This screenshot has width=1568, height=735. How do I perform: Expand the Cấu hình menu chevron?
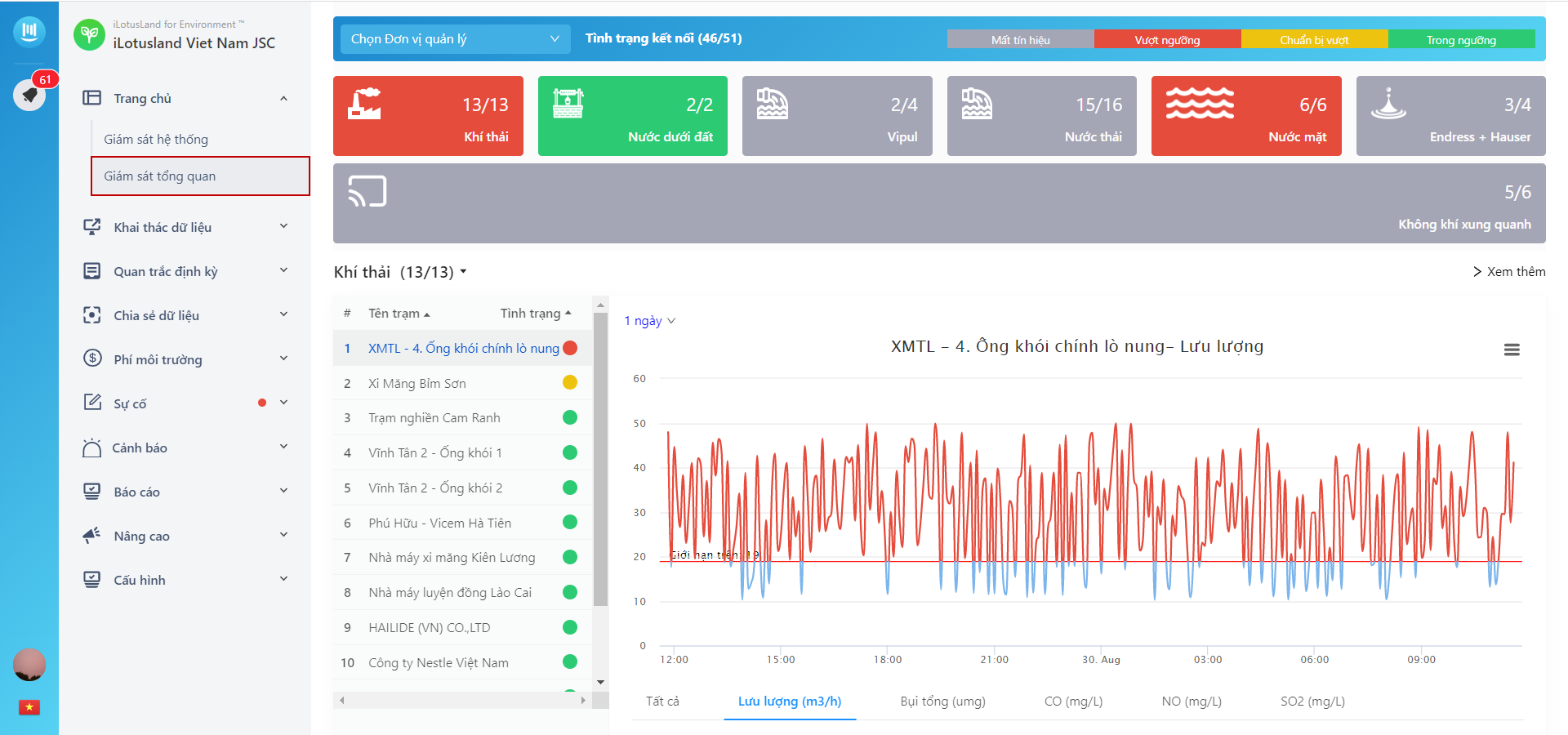click(x=283, y=579)
